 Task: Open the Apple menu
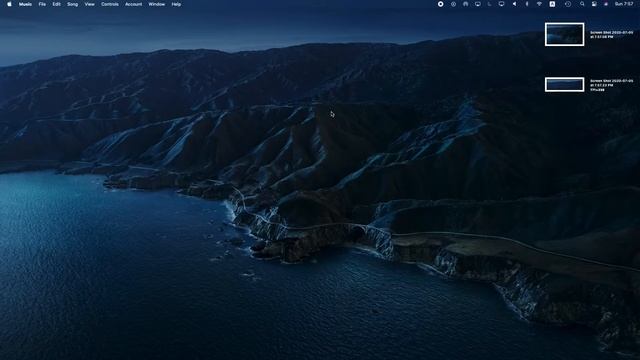(9, 4)
